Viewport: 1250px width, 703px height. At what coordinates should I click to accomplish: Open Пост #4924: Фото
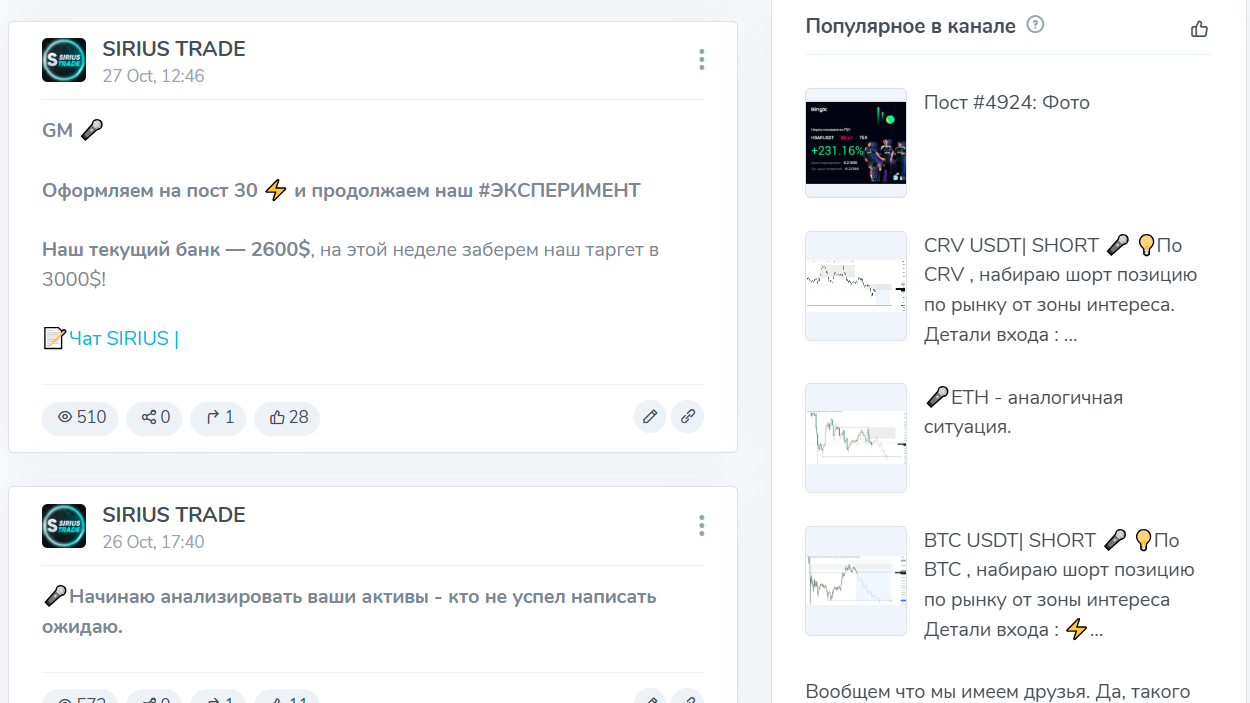click(1005, 102)
